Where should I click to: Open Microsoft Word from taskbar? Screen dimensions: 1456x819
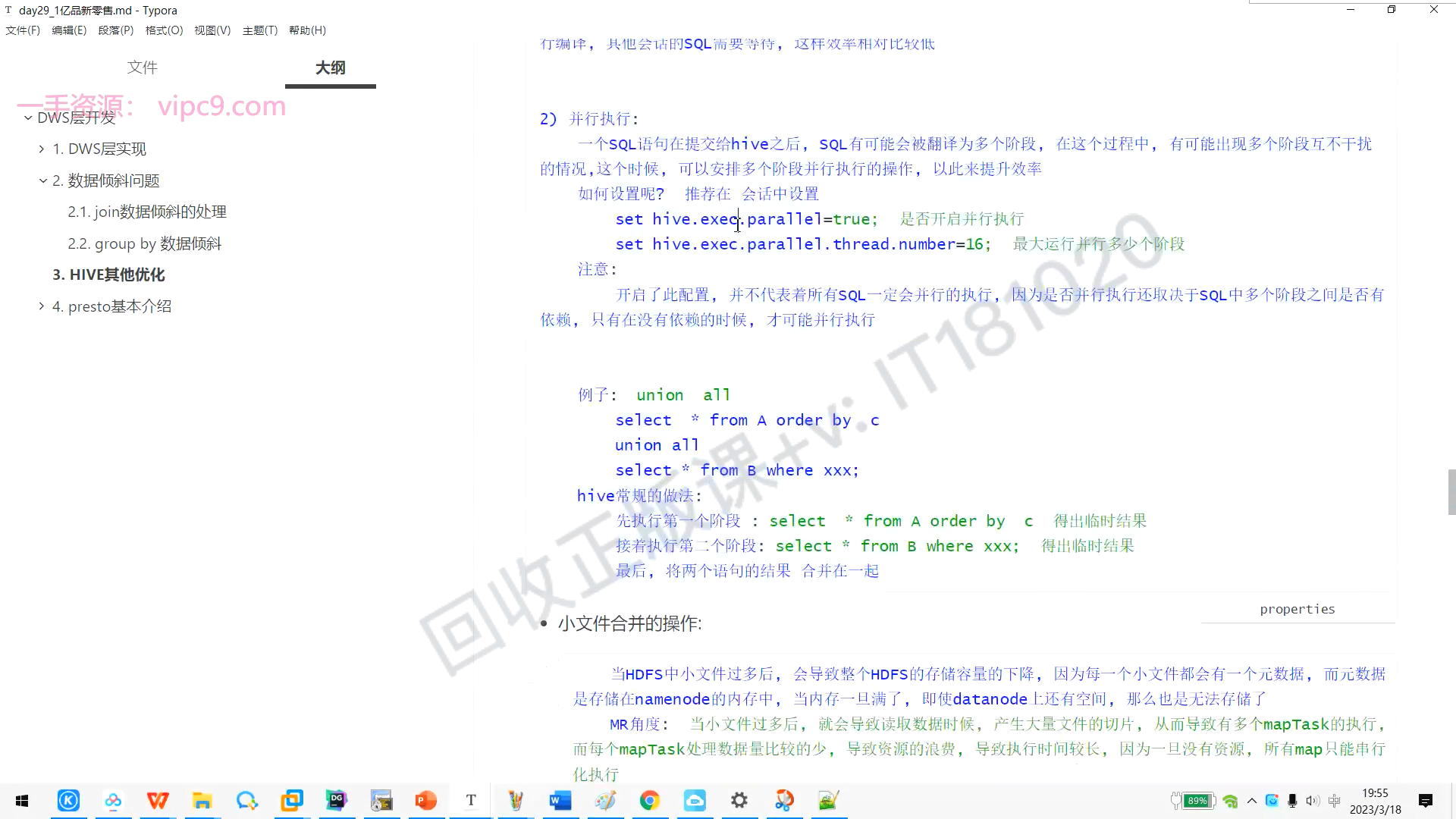click(x=560, y=800)
